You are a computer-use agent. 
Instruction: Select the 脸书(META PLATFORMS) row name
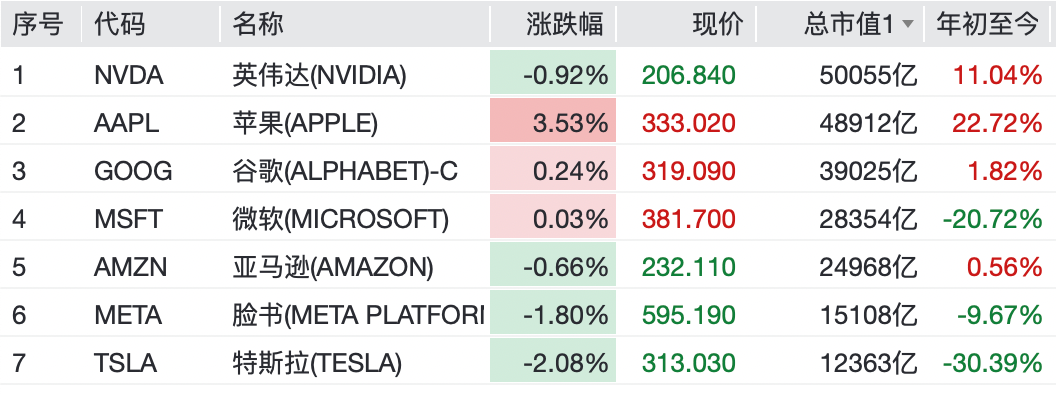[358, 315]
